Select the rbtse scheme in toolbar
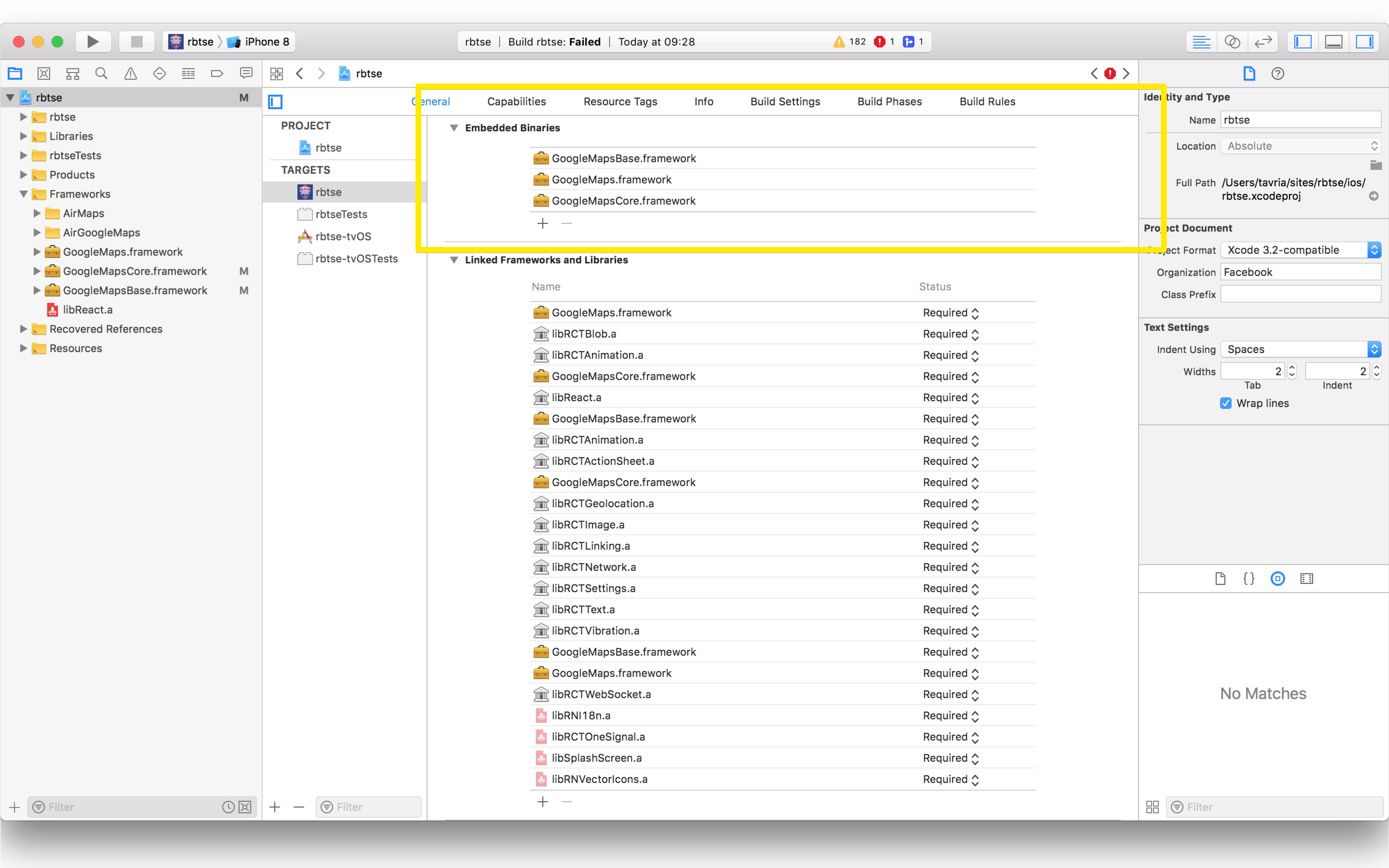The width and height of the screenshot is (1389, 868). pos(191,41)
